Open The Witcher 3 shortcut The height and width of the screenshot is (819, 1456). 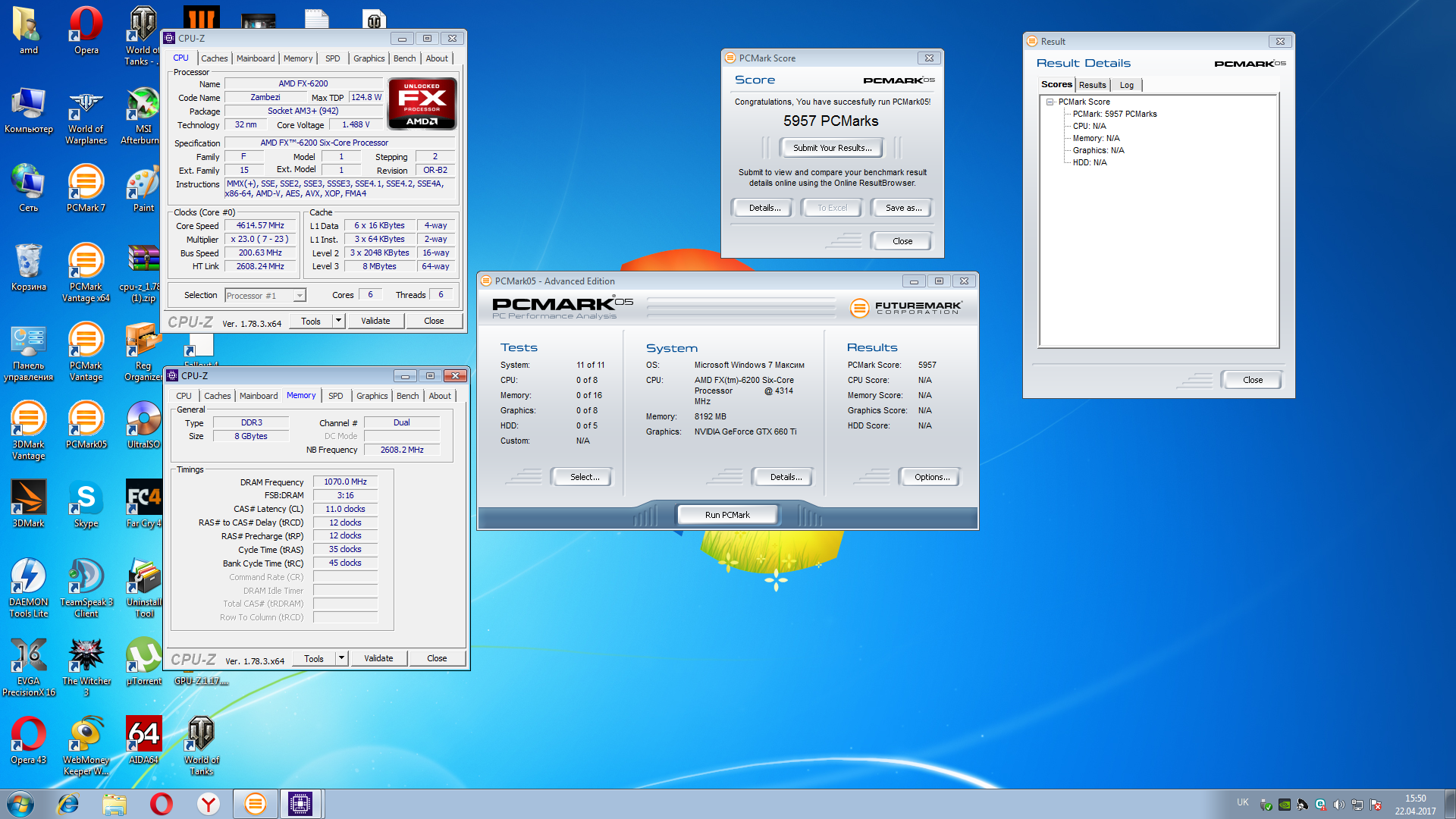coord(86,667)
